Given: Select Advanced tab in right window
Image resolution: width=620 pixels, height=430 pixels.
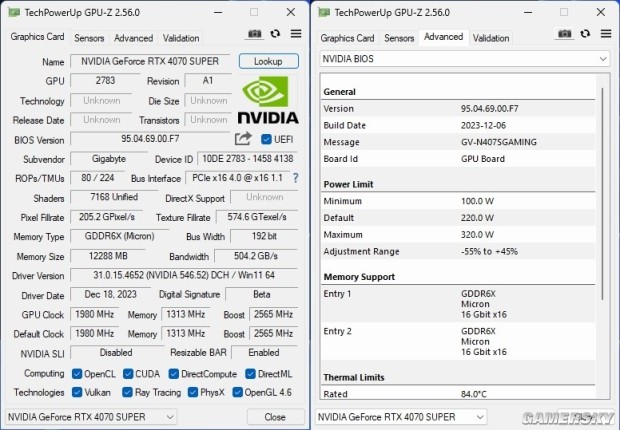Looking at the screenshot, I should point(444,37).
